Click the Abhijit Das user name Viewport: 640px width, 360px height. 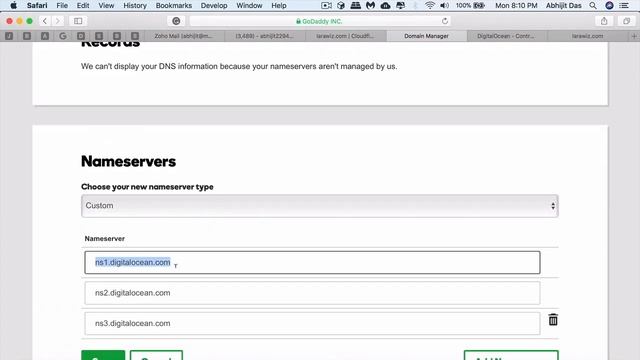pos(564,6)
